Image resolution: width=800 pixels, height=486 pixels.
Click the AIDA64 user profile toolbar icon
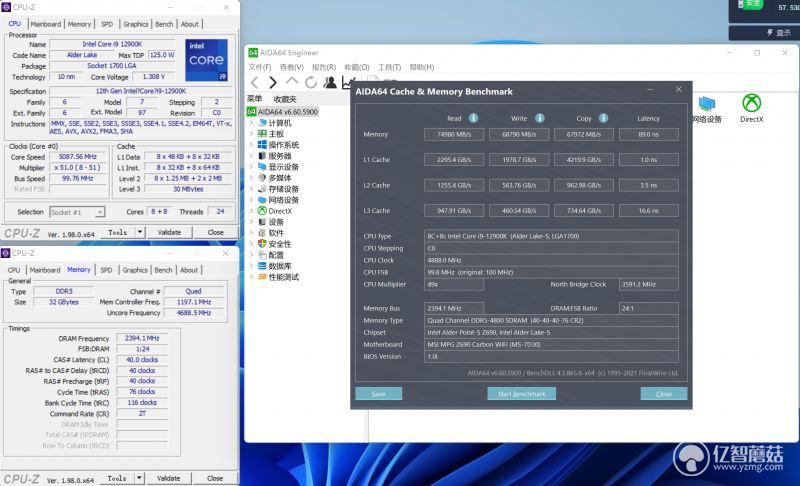[x=330, y=82]
